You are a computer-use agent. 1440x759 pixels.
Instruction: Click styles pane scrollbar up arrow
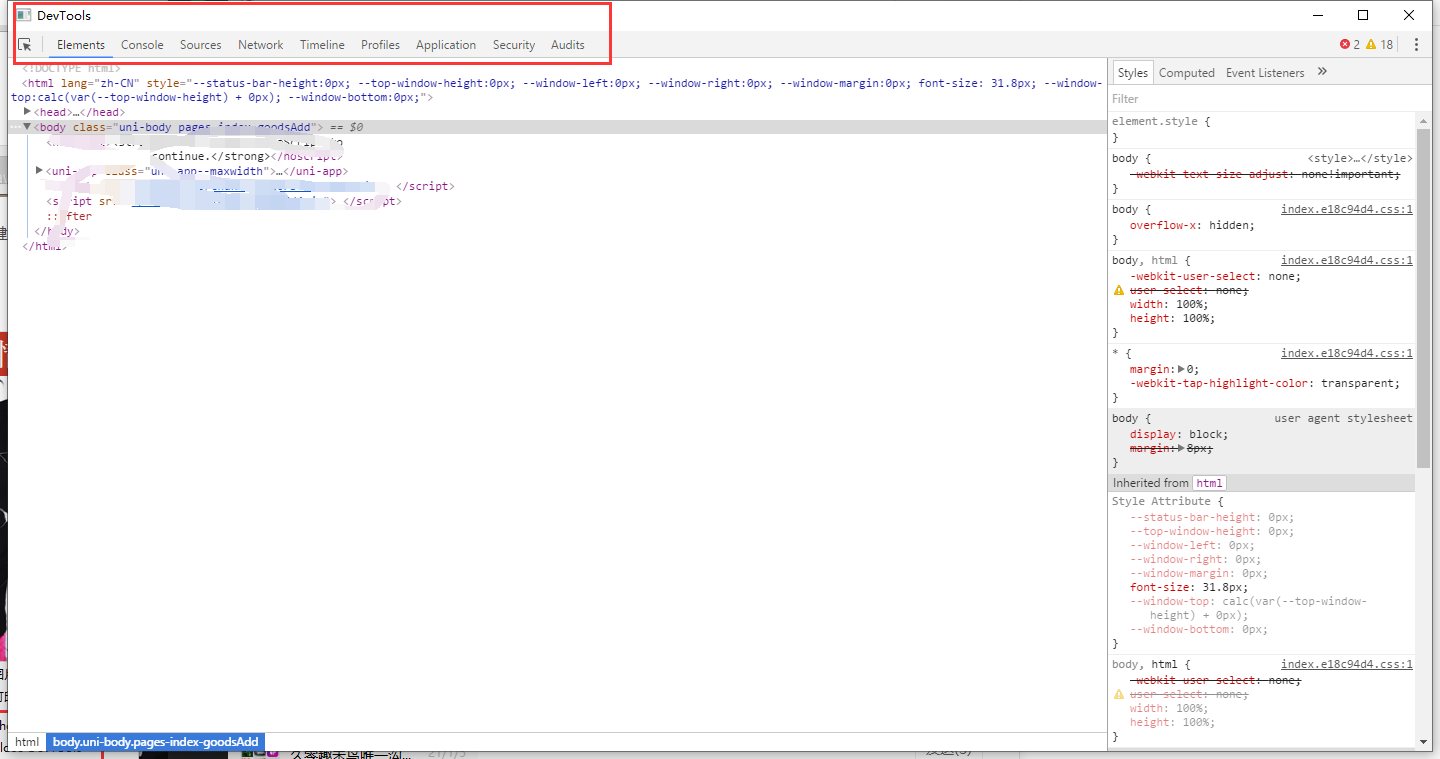[1423, 120]
